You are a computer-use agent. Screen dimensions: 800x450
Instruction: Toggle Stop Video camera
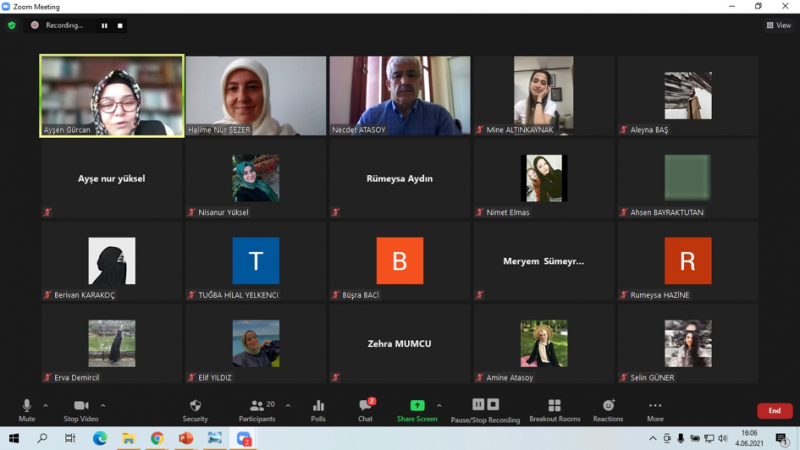[x=80, y=409]
